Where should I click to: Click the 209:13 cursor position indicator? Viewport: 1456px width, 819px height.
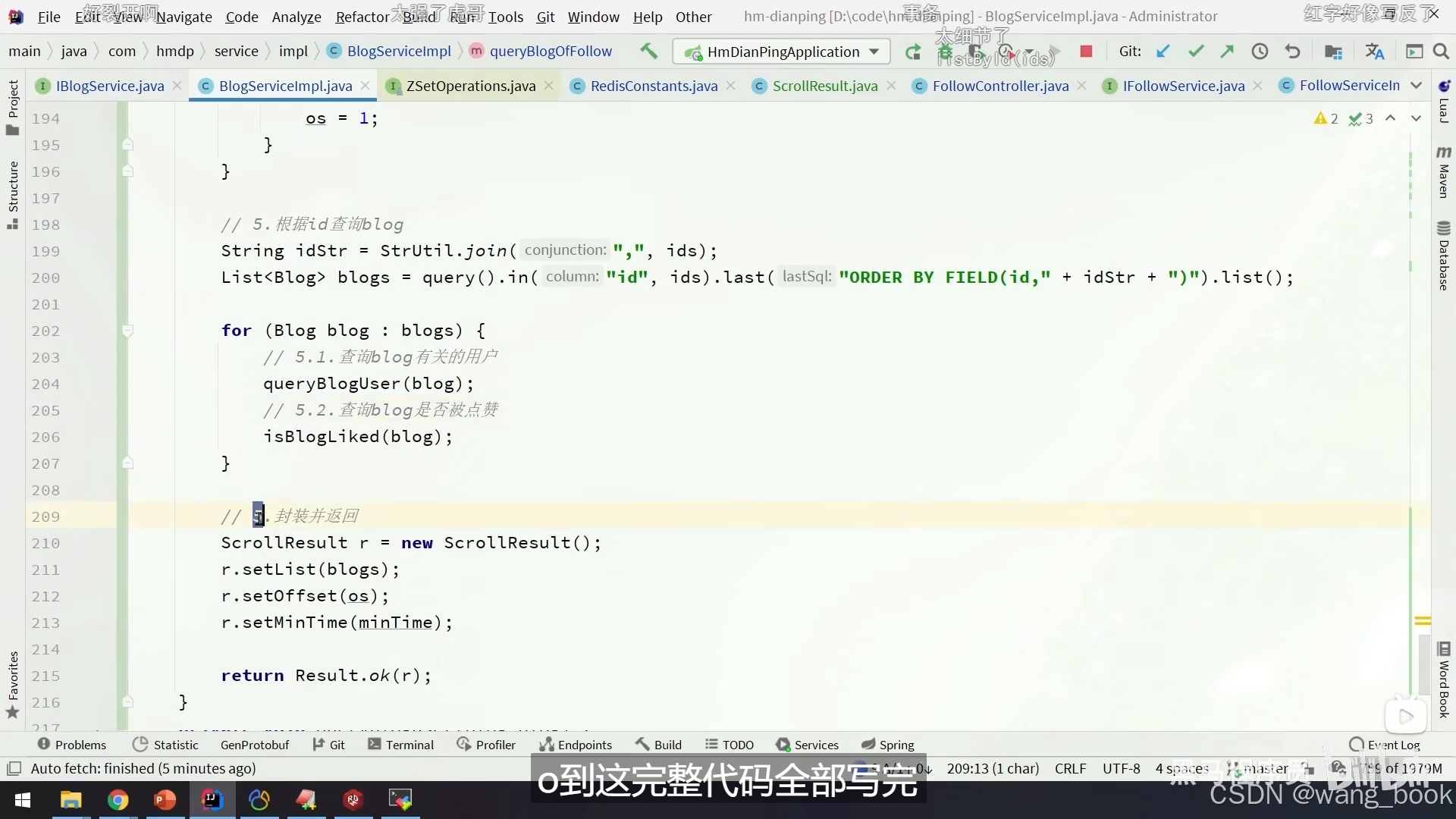point(993,768)
